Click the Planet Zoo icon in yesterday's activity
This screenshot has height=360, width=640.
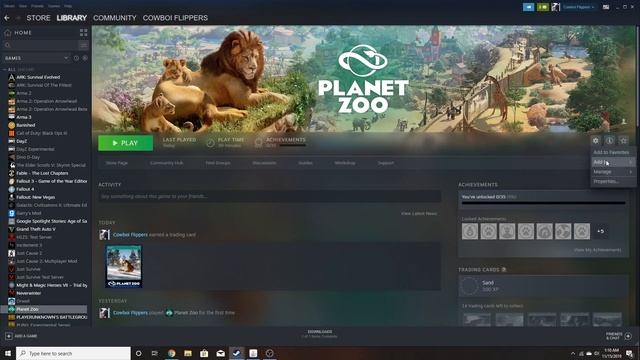tap(169, 313)
